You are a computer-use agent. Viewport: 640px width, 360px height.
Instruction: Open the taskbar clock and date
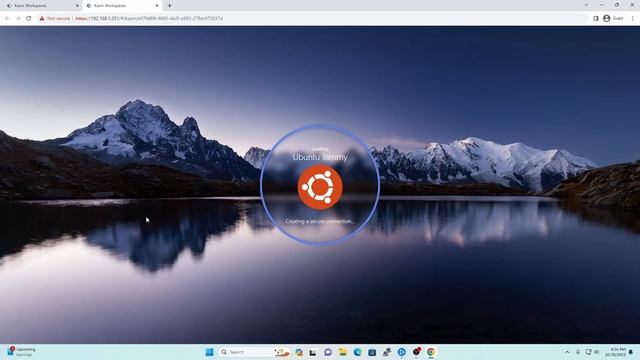point(615,352)
